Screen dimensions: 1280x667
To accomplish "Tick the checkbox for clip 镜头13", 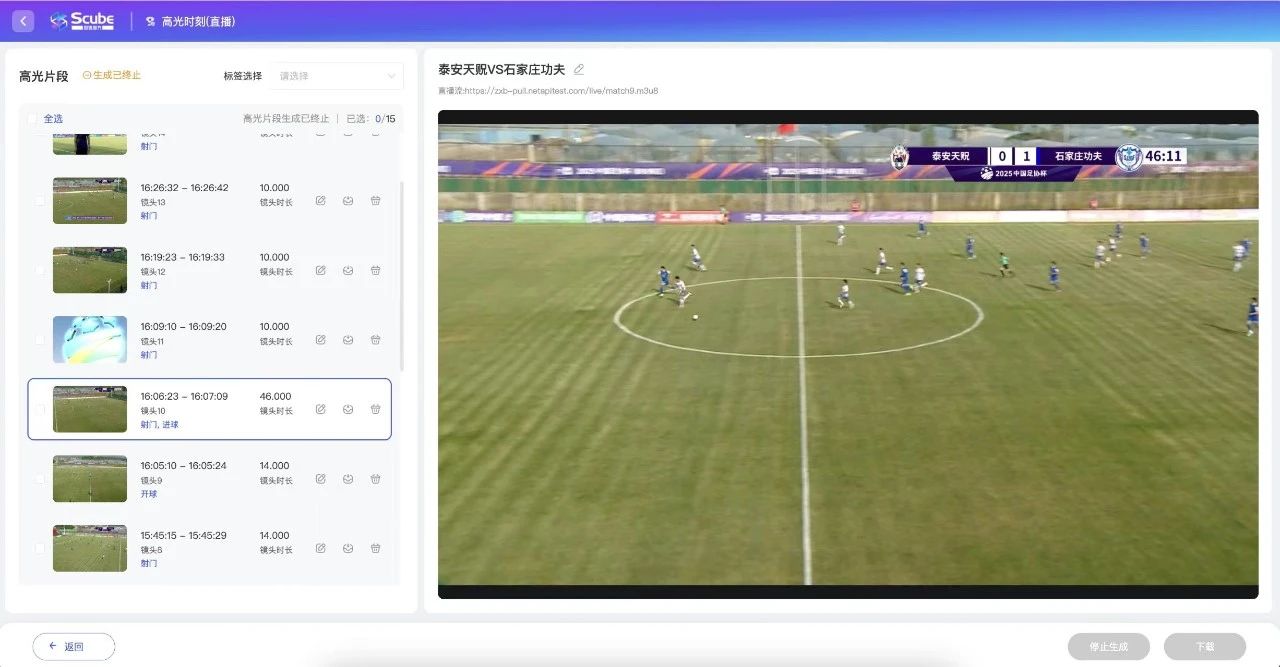I will (x=40, y=201).
